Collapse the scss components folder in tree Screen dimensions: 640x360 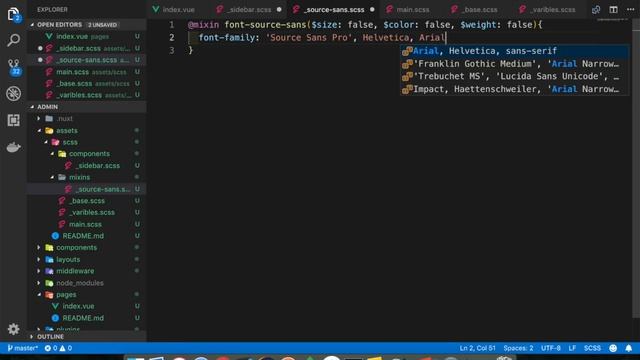click(x=86, y=154)
